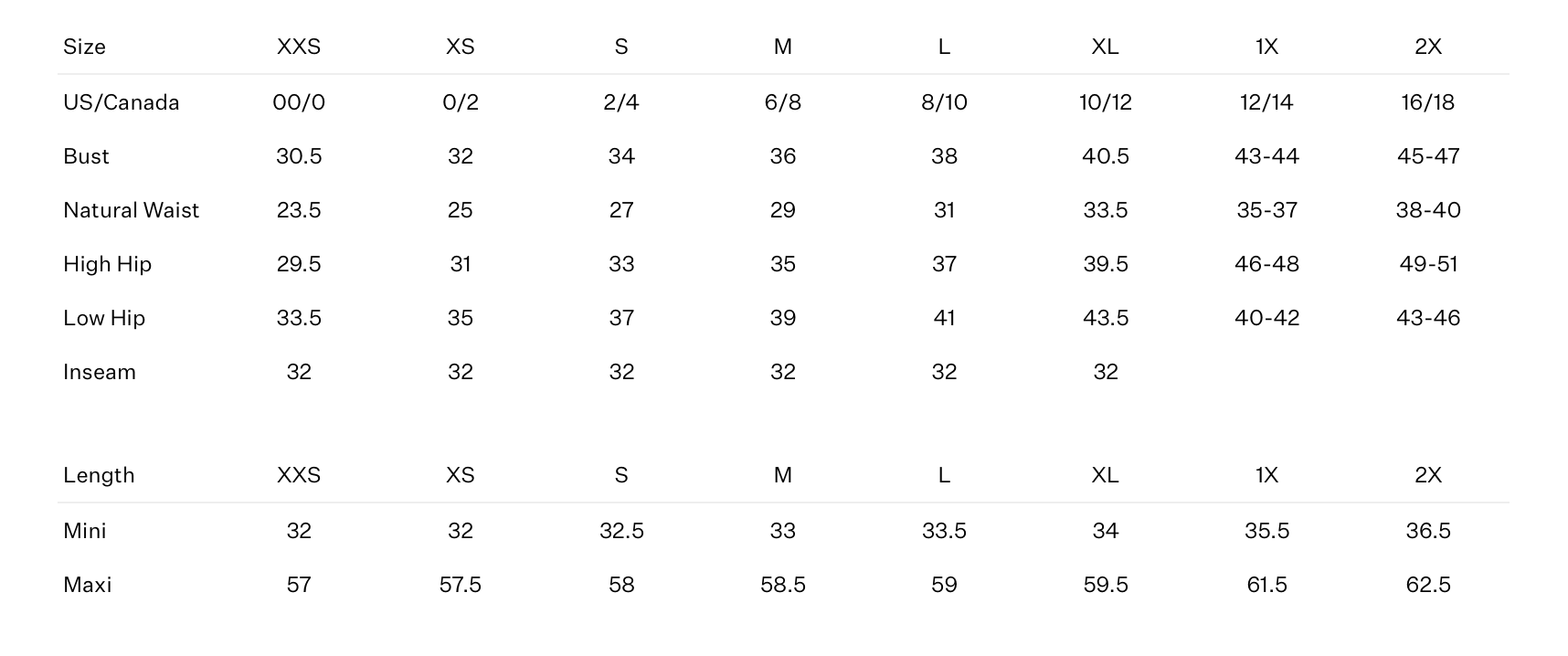Click the 58.5 maxi length for M
Image resolution: width=1568 pixels, height=656 pixels.
pos(783,585)
